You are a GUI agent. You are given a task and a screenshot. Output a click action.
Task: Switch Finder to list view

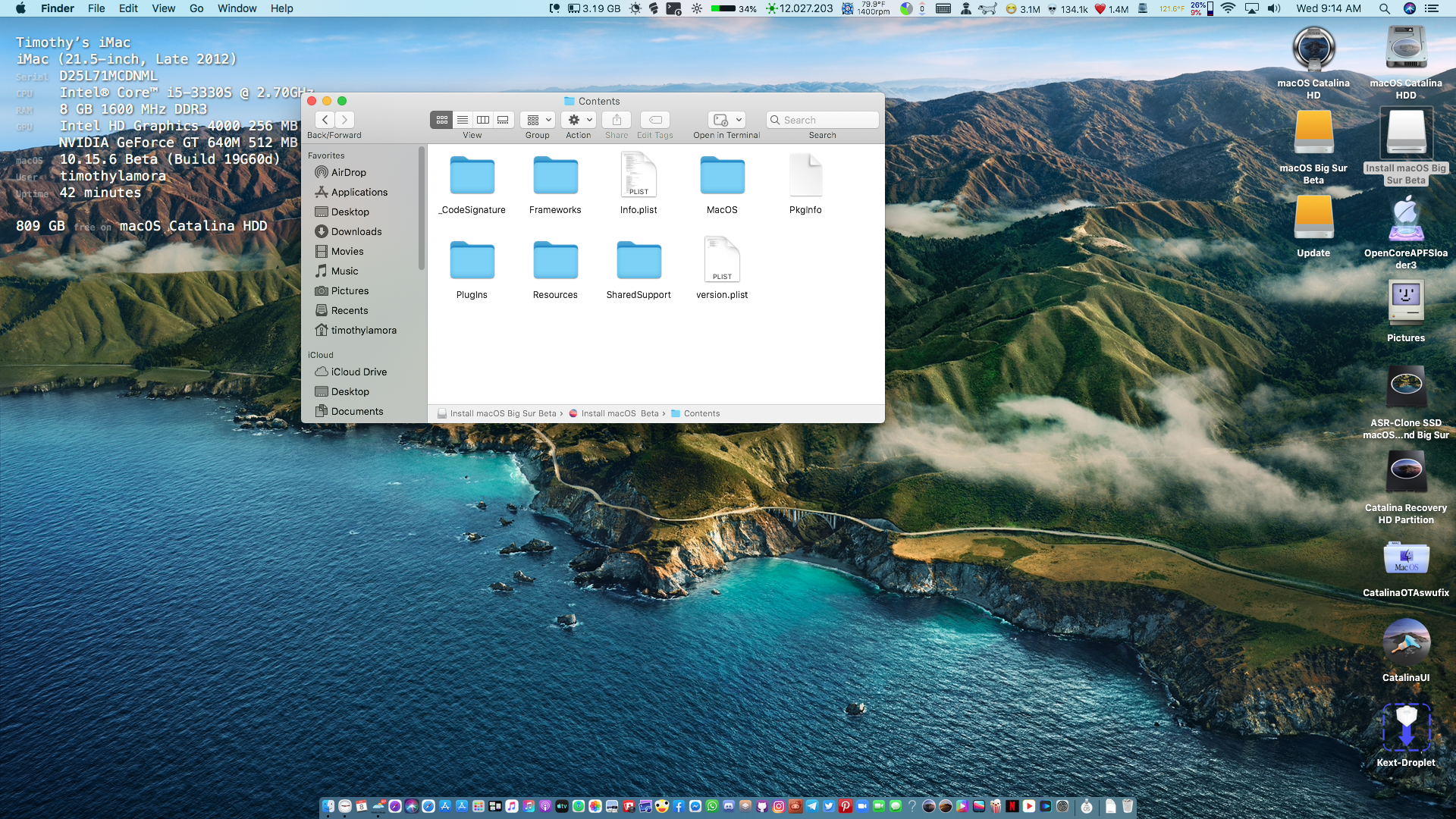[463, 120]
